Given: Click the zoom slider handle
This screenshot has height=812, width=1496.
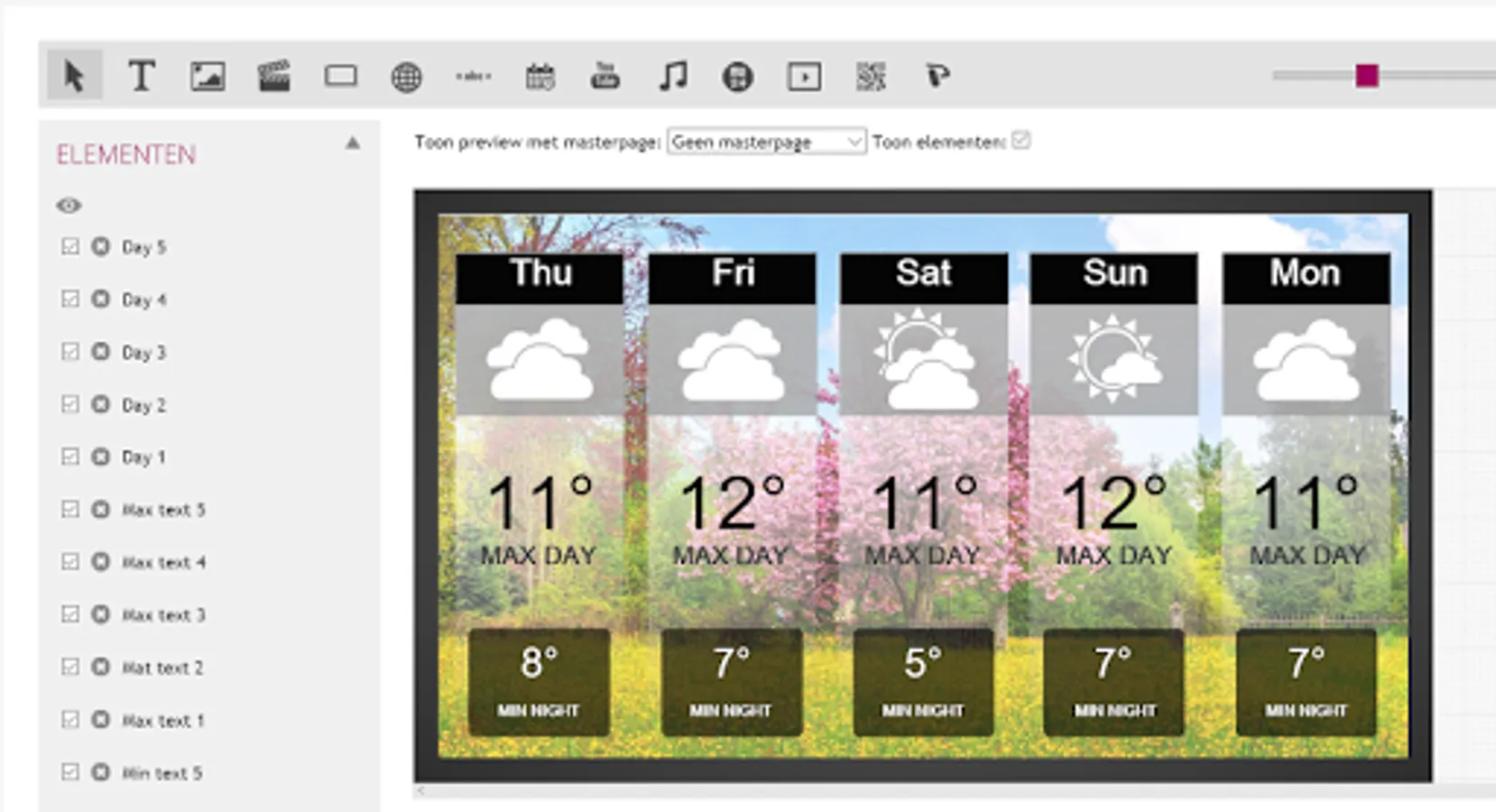Looking at the screenshot, I should point(1367,76).
